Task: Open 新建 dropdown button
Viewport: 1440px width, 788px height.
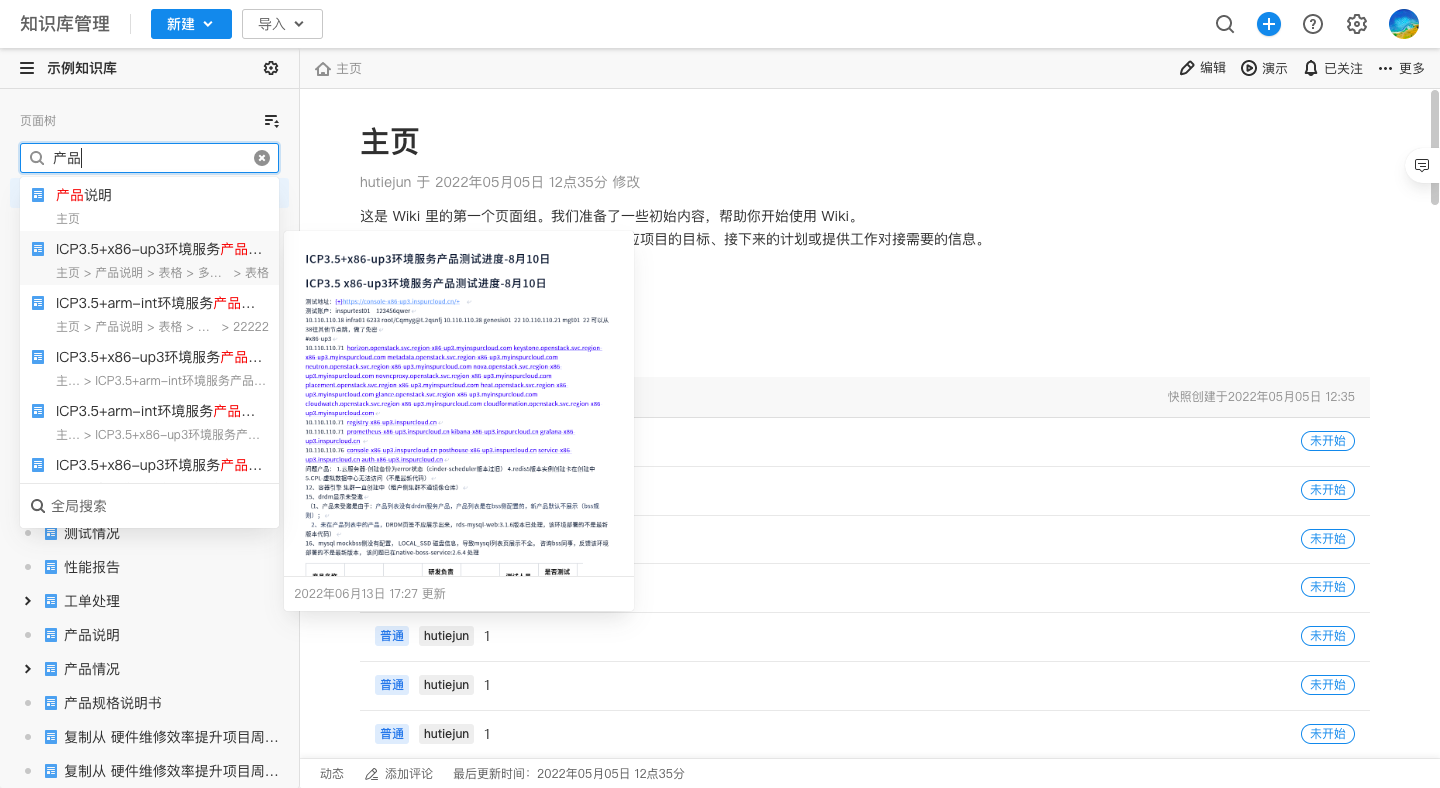Action: pyautogui.click(x=191, y=24)
